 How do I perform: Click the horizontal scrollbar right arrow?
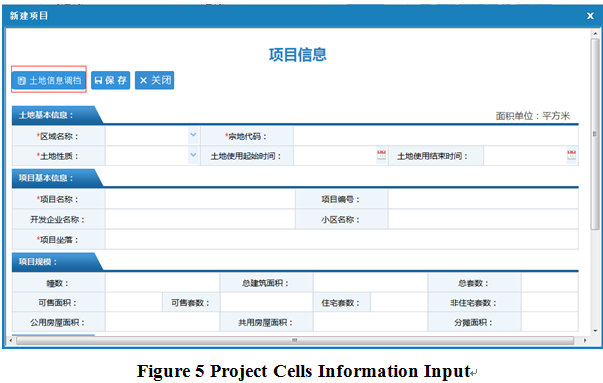point(585,340)
